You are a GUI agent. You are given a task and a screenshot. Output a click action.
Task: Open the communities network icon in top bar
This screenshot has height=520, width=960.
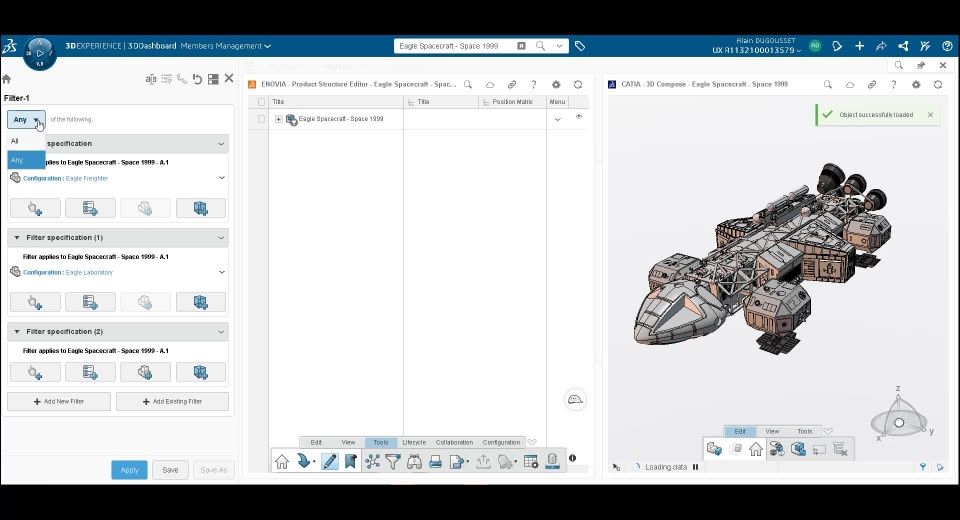tap(903, 46)
